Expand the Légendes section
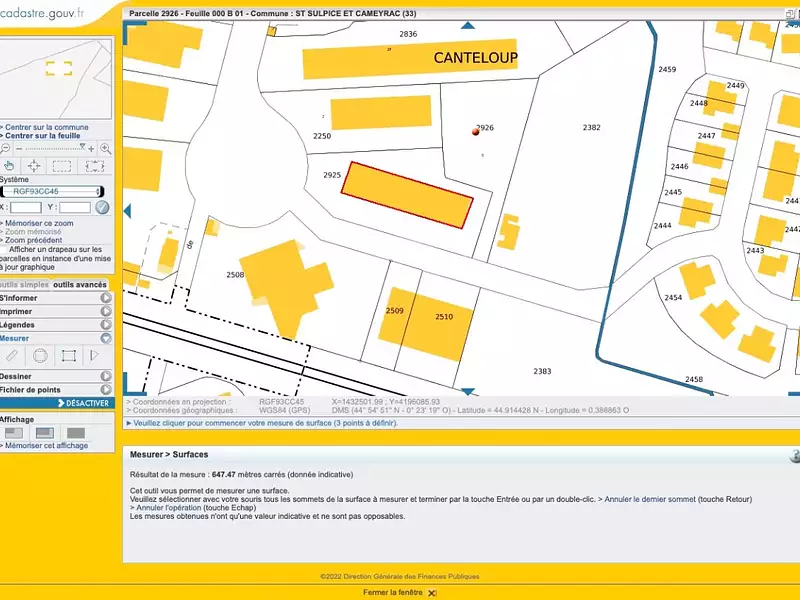Screen dimensions: 800x600 pos(106,324)
